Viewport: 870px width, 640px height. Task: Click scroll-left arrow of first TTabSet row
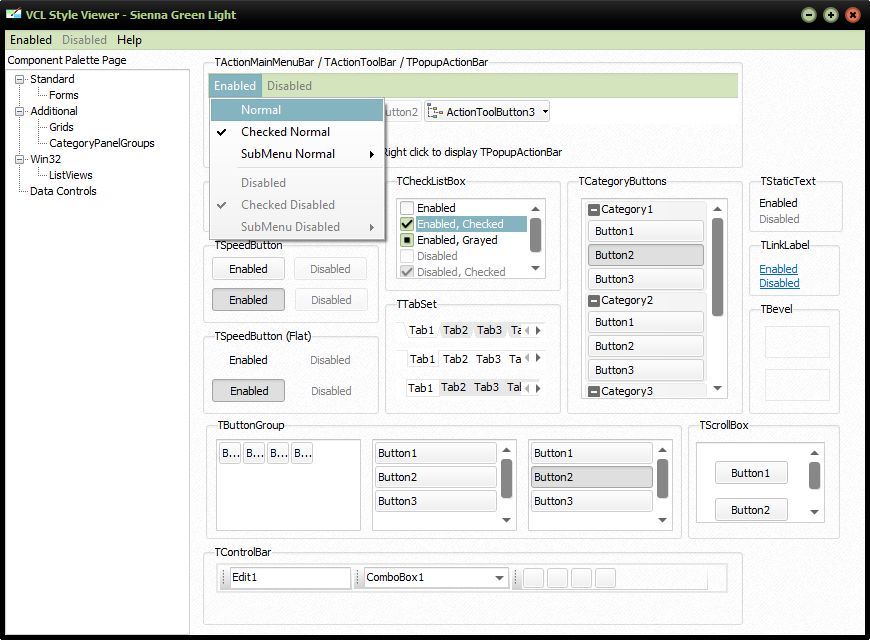(x=527, y=330)
